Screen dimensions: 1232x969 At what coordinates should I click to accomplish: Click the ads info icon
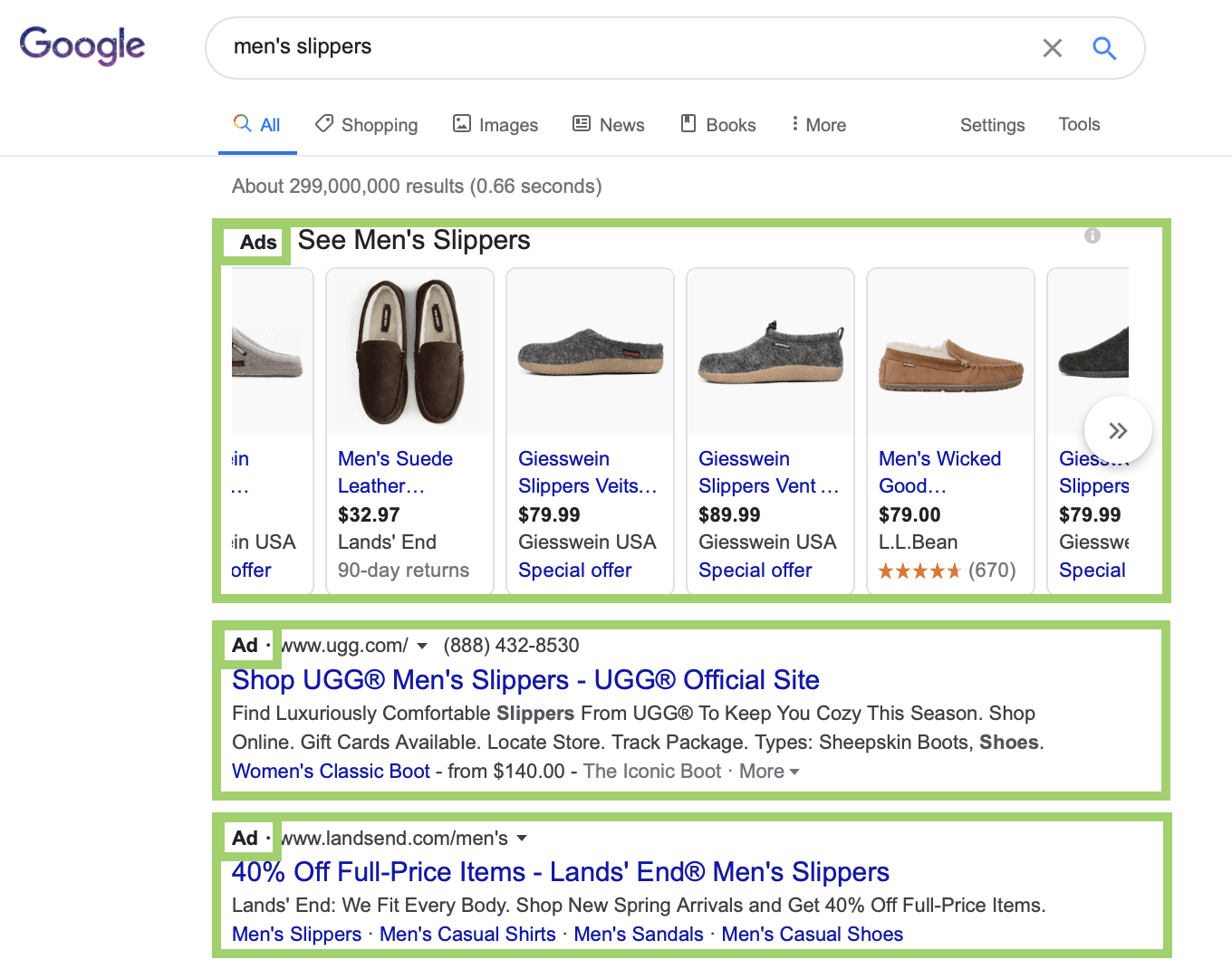point(1092,235)
